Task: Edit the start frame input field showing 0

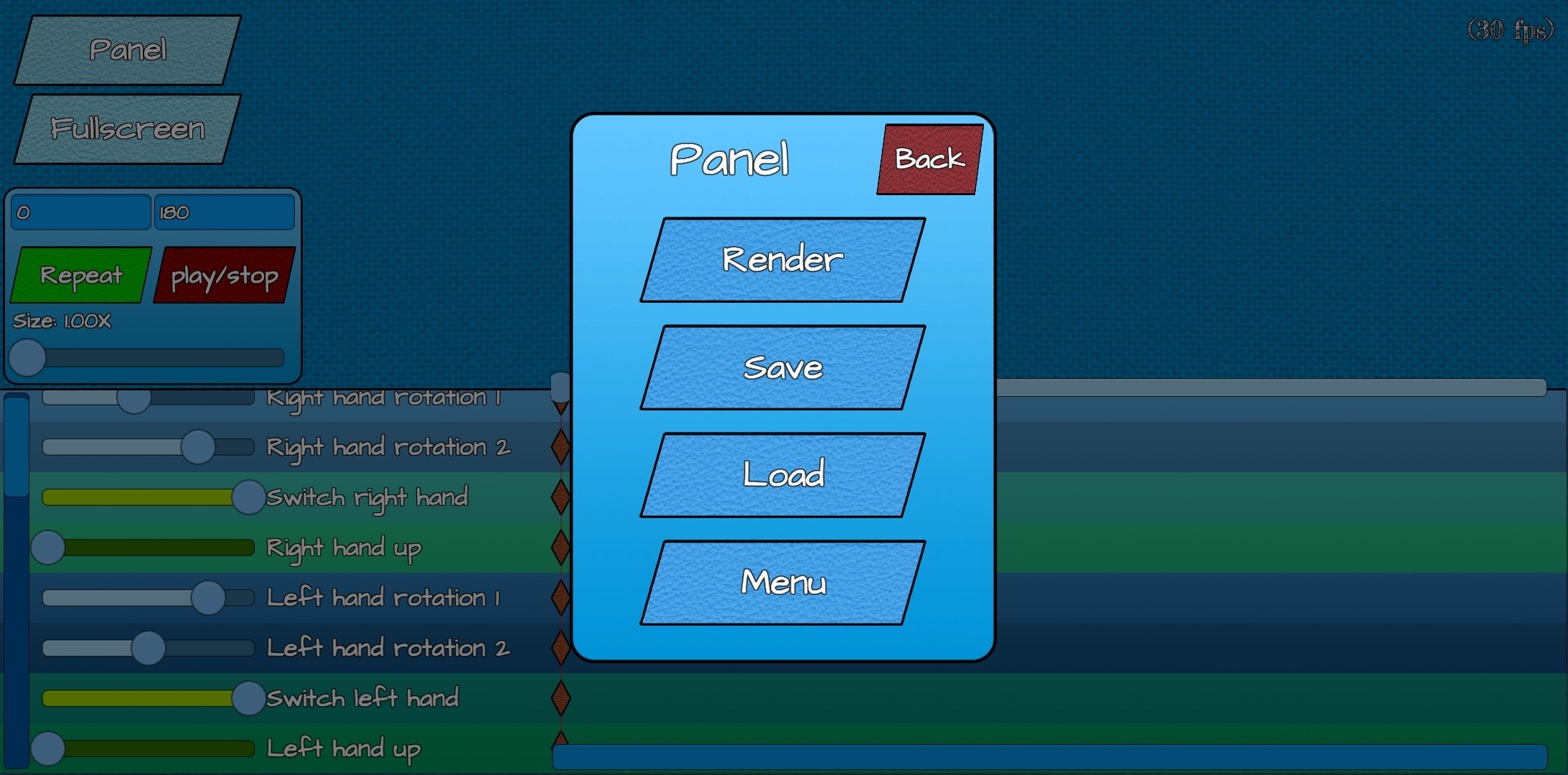Action: pos(78,213)
